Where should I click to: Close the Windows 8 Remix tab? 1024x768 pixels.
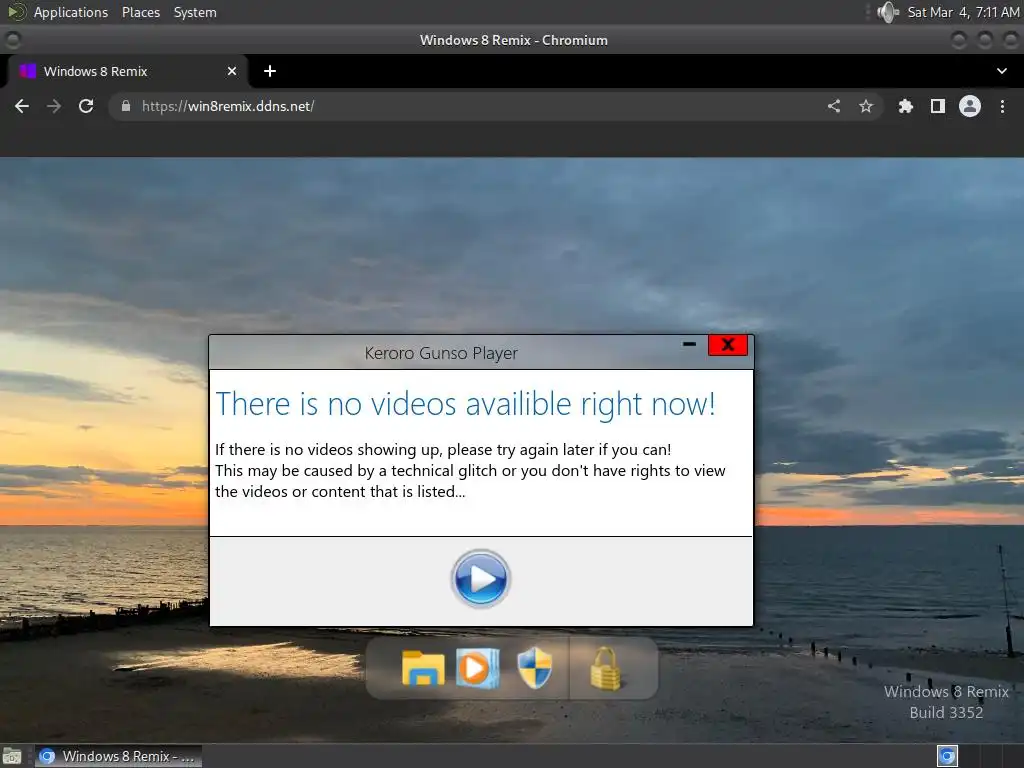pyautogui.click(x=232, y=71)
